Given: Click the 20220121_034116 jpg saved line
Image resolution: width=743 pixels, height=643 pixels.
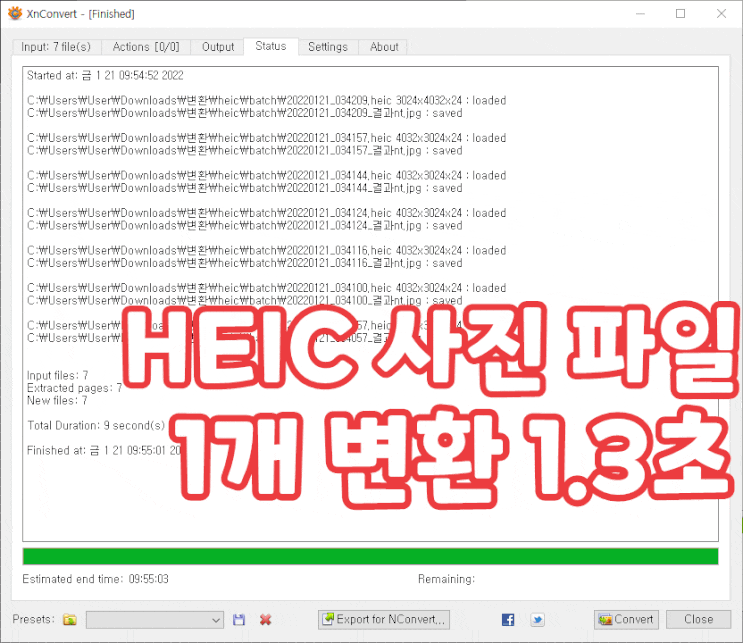Looking at the screenshot, I should (245, 263).
